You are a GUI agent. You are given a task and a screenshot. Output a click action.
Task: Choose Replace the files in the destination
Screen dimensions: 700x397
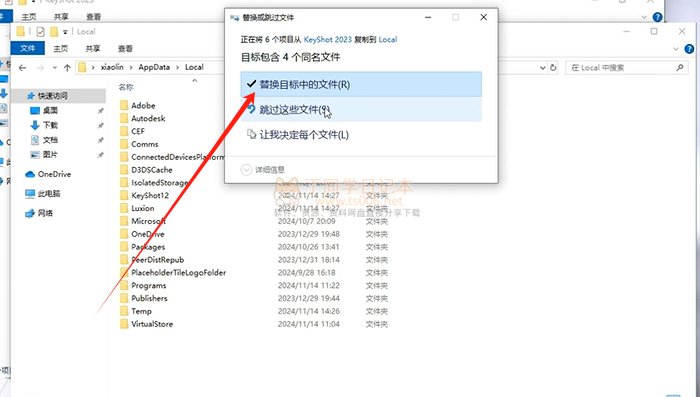361,84
